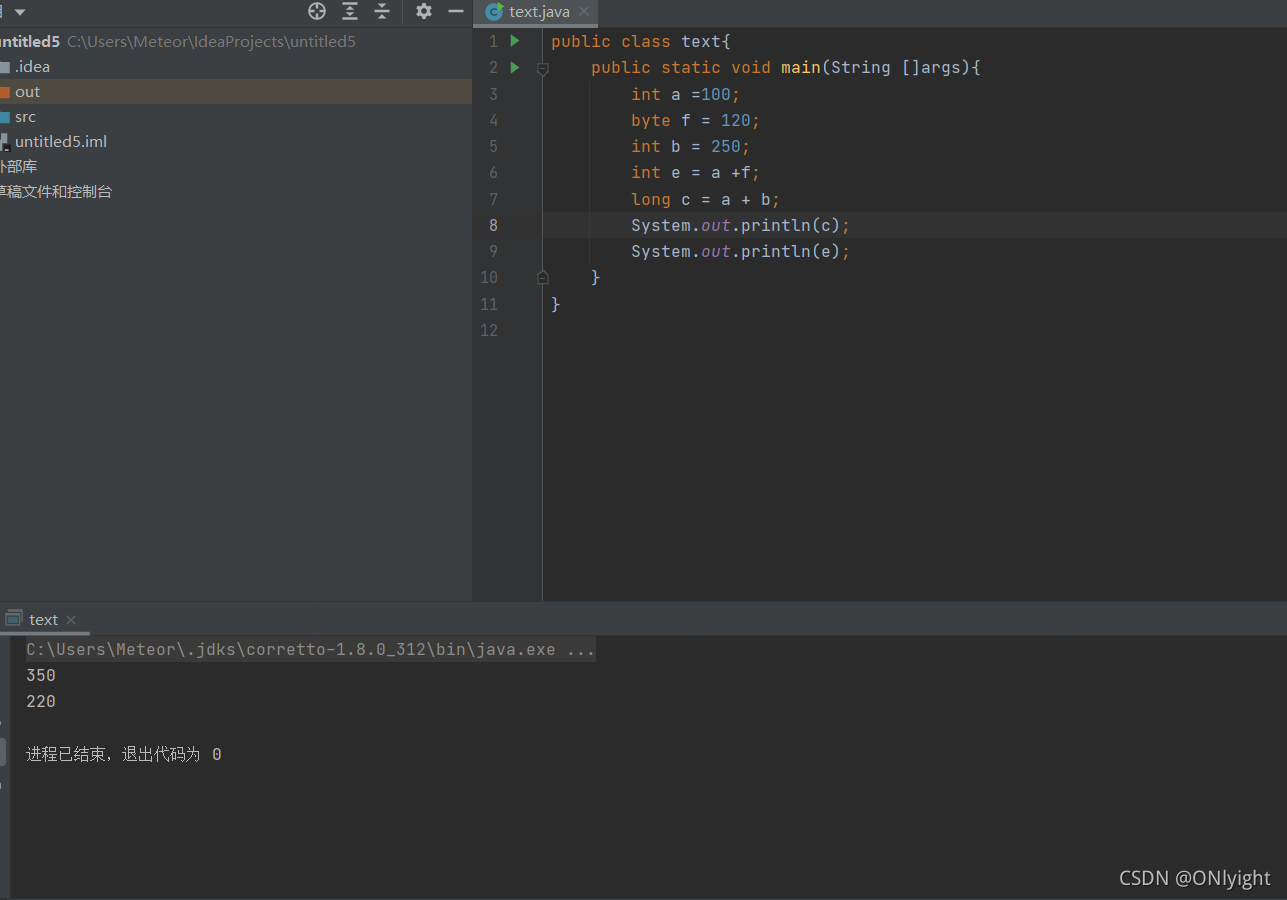Select the untitled5.iml file

point(60,141)
